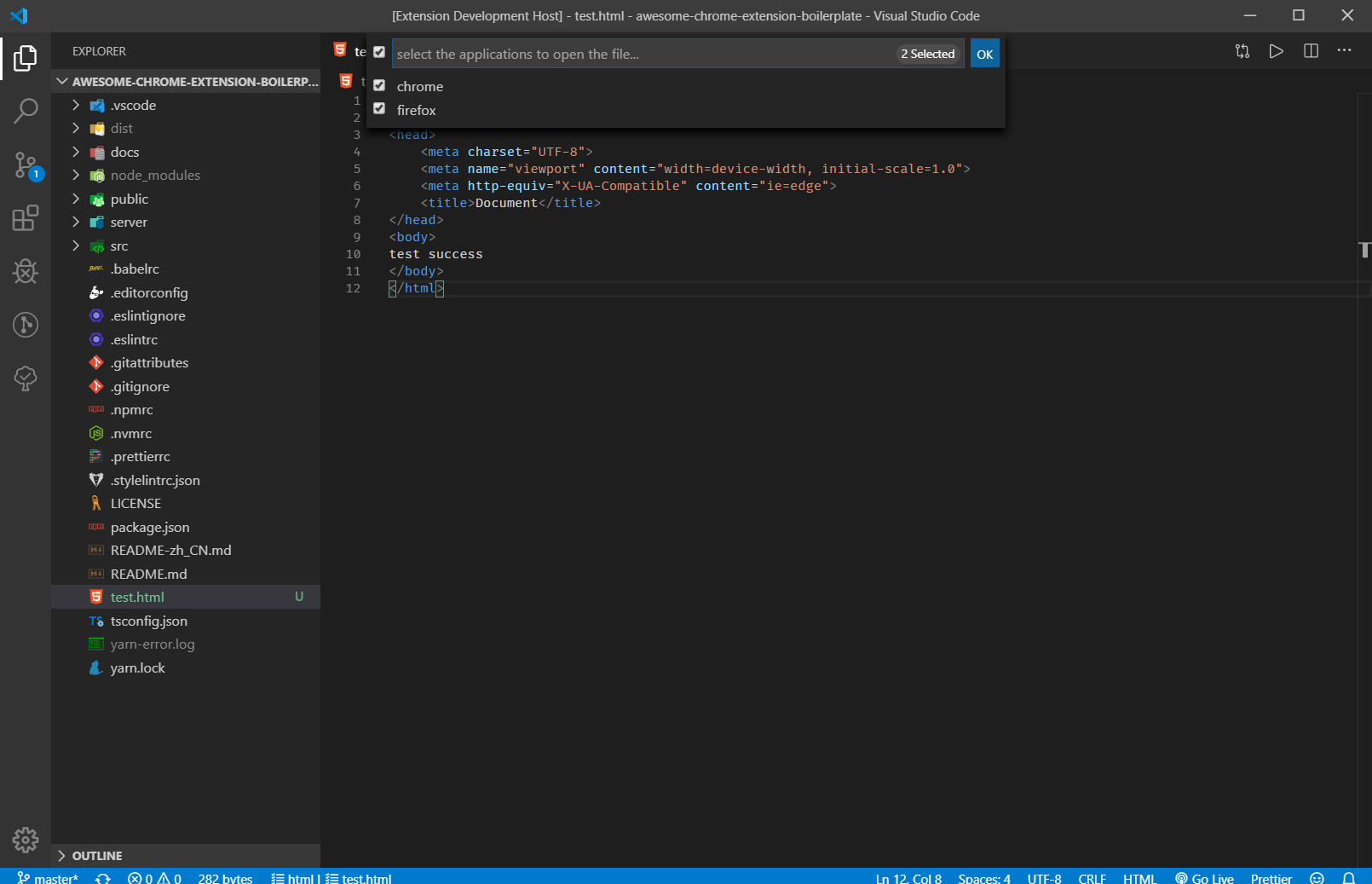Viewport: 1372px width, 884px height.
Task: Change indentation via Spaces: 4
Action: pyautogui.click(x=984, y=878)
